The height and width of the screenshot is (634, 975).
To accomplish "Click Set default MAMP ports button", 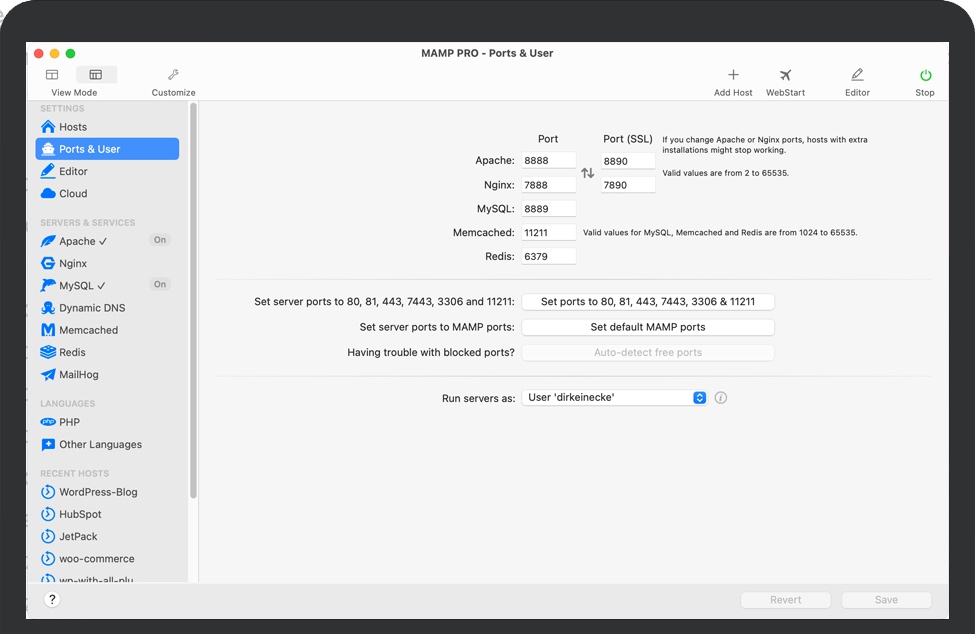I will (647, 327).
